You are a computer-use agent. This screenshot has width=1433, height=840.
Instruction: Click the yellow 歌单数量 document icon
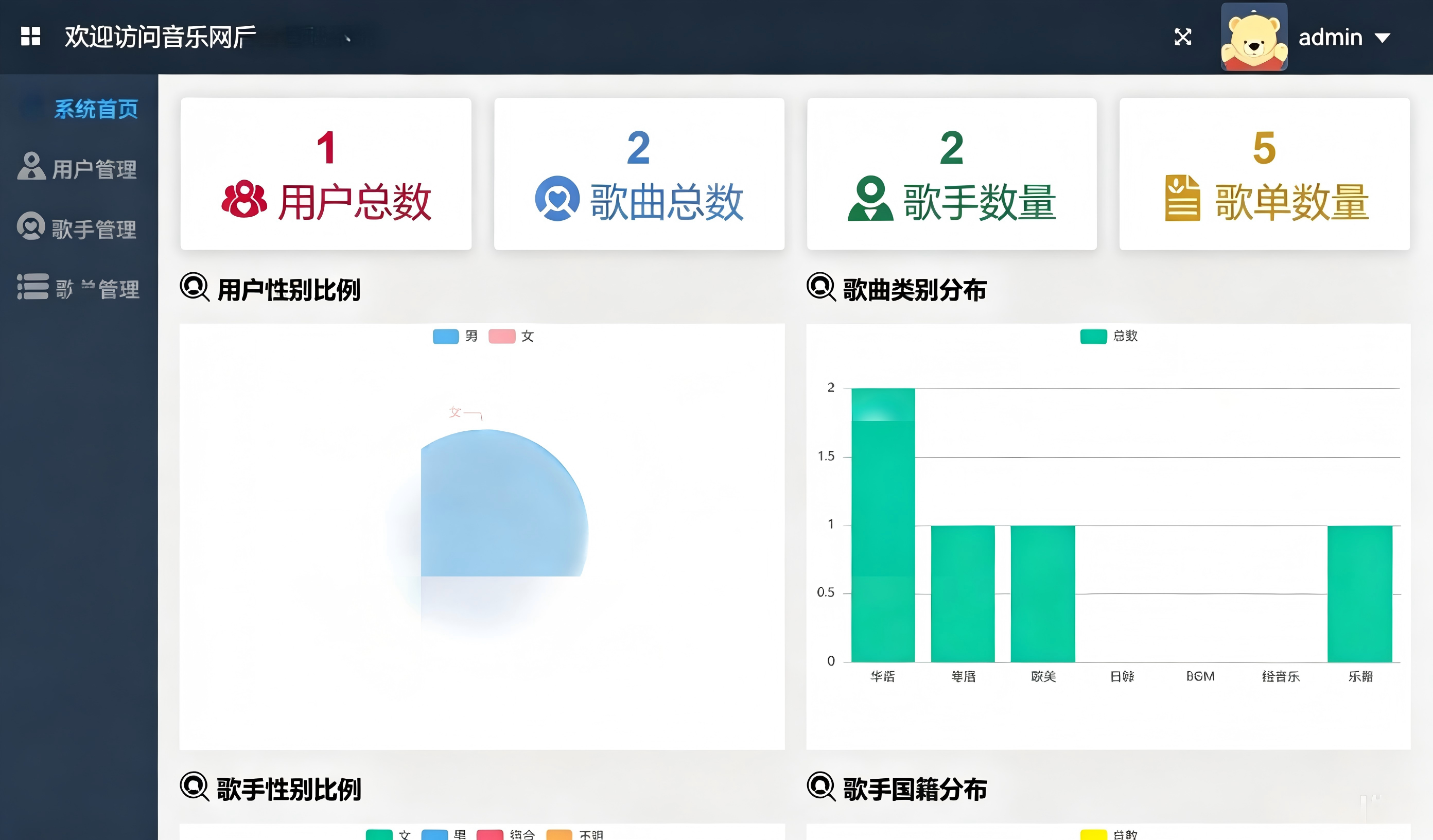[1182, 198]
